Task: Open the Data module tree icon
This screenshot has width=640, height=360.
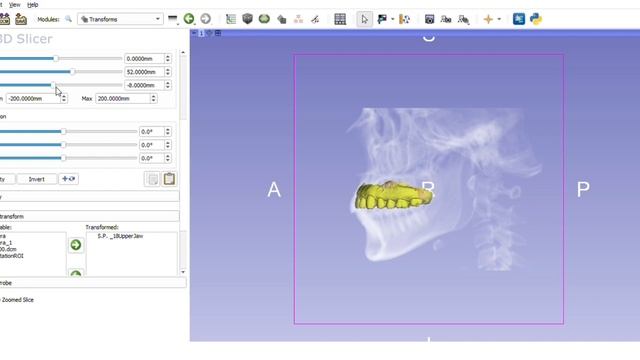Action: 231,19
